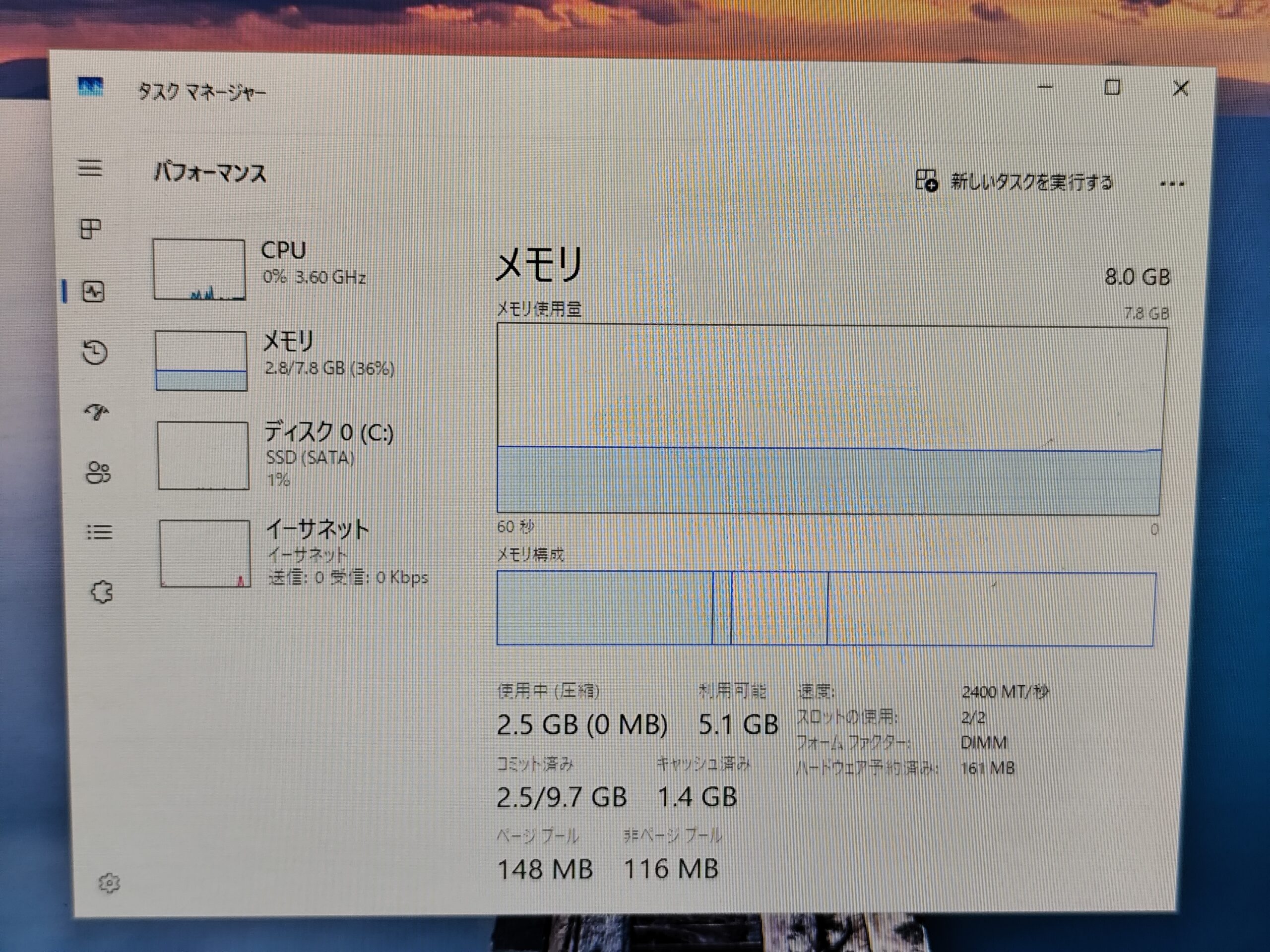Screen dimensions: 1270x952
Task: Open the Processes page icon
Action: (x=90, y=230)
